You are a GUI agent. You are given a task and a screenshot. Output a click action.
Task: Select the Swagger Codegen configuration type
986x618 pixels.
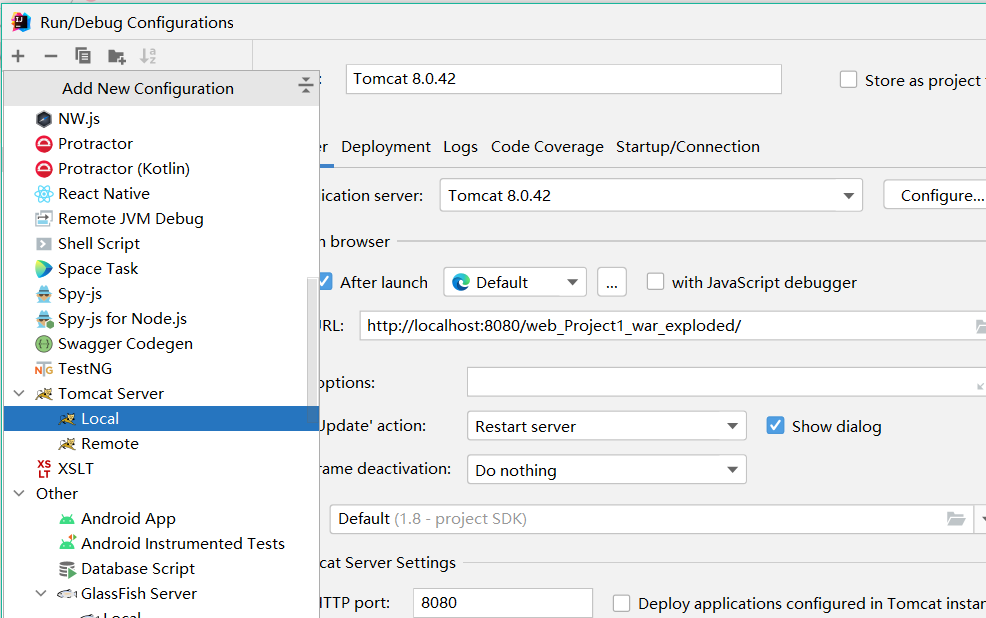(125, 344)
